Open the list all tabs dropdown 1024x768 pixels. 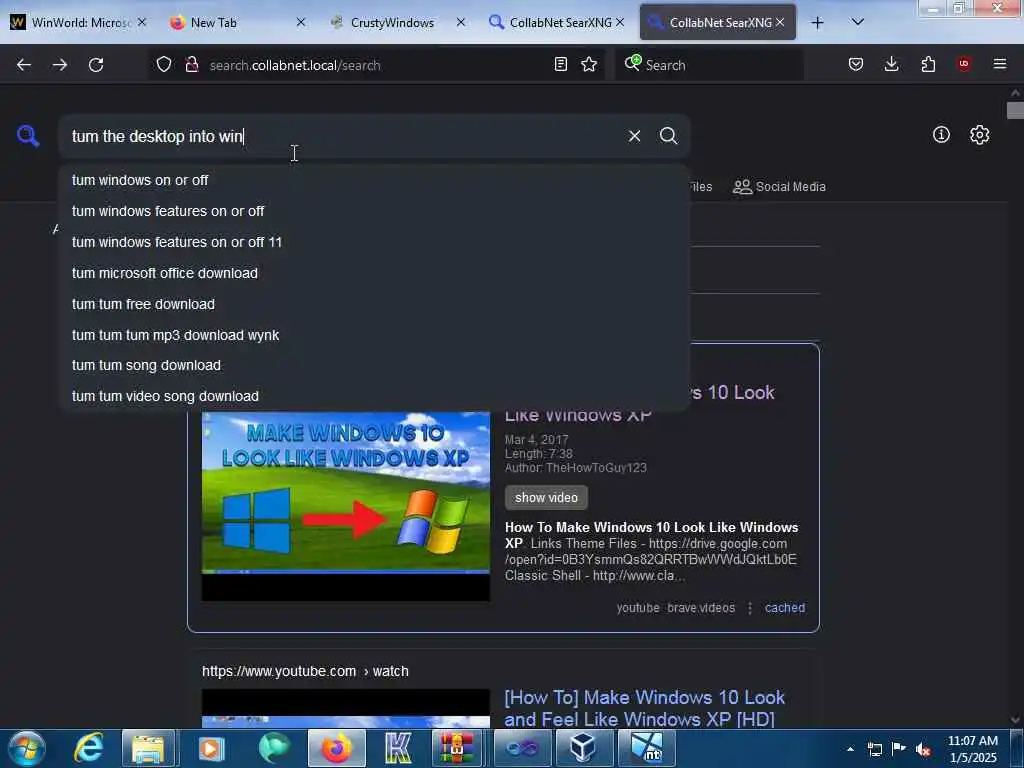(x=858, y=22)
